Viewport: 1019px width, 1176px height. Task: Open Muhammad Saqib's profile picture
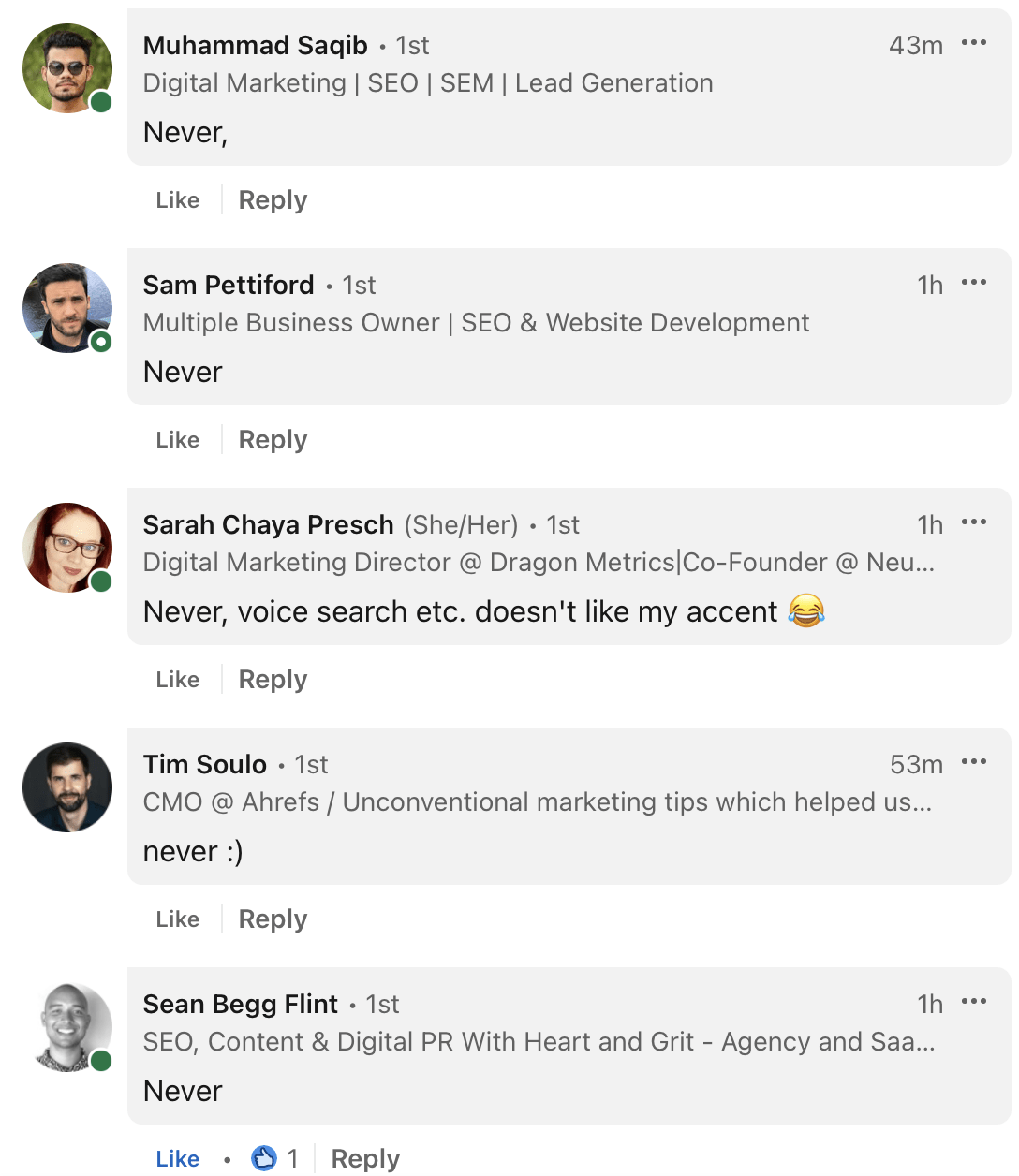[66, 67]
